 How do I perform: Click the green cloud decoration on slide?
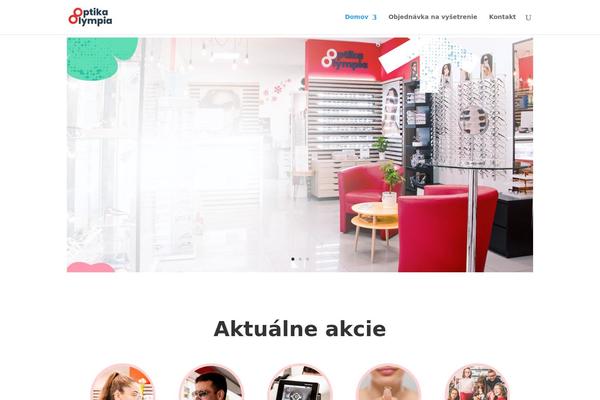[x=101, y=57]
